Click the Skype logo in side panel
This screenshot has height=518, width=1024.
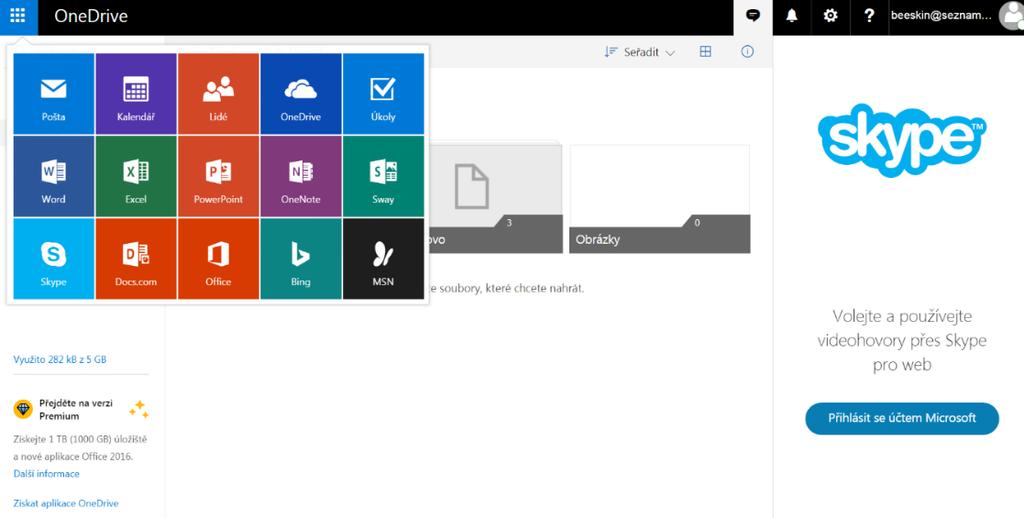[902, 140]
